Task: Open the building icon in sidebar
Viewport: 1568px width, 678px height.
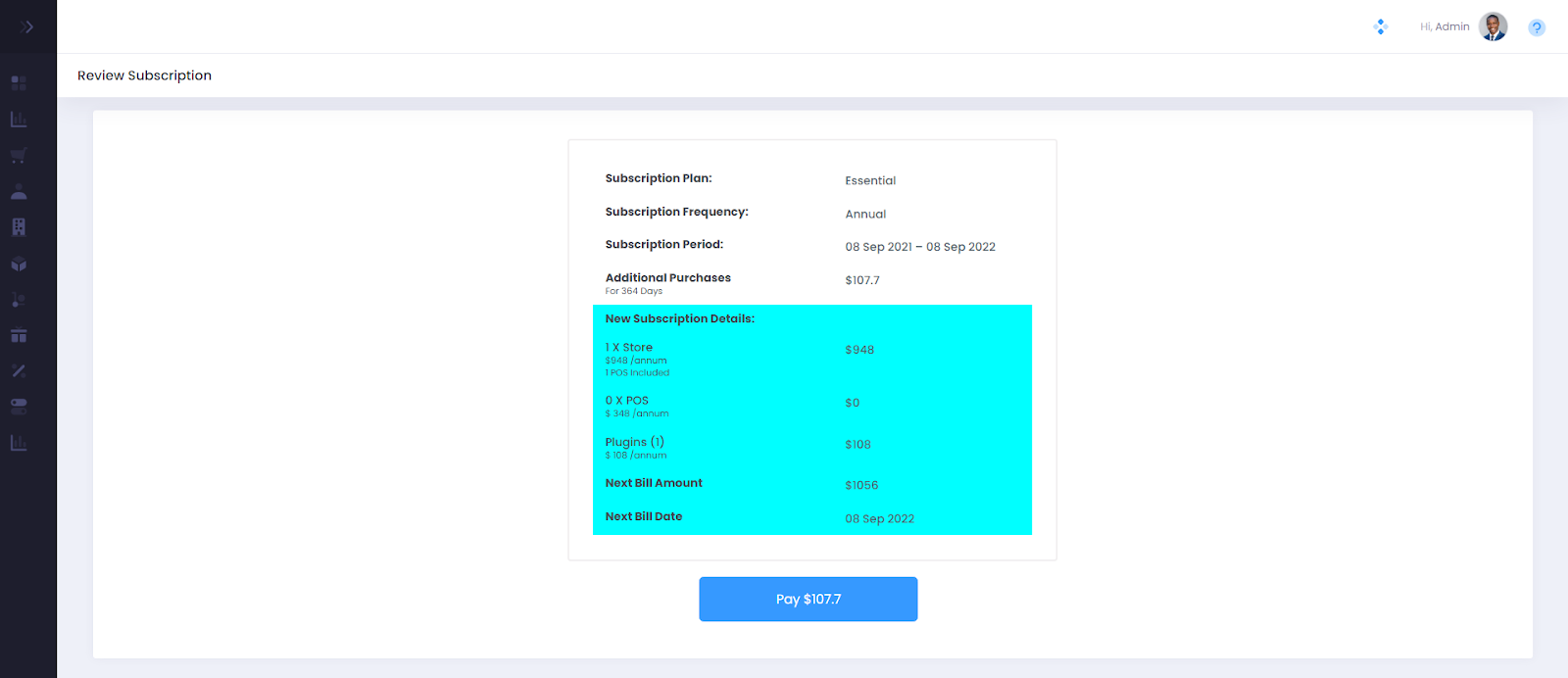Action: tap(19, 227)
